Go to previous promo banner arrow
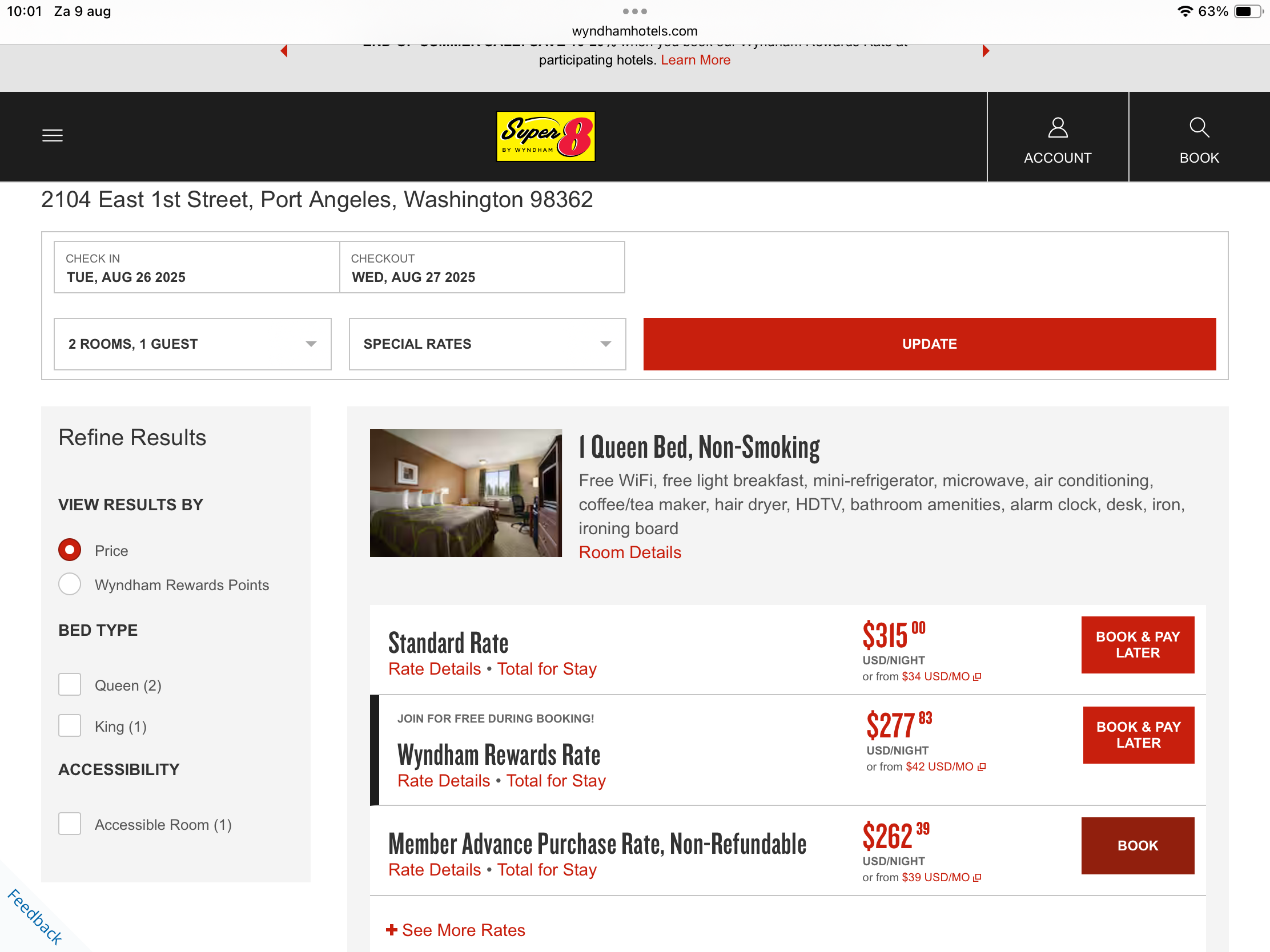Viewport: 1270px width, 952px height. [x=284, y=51]
